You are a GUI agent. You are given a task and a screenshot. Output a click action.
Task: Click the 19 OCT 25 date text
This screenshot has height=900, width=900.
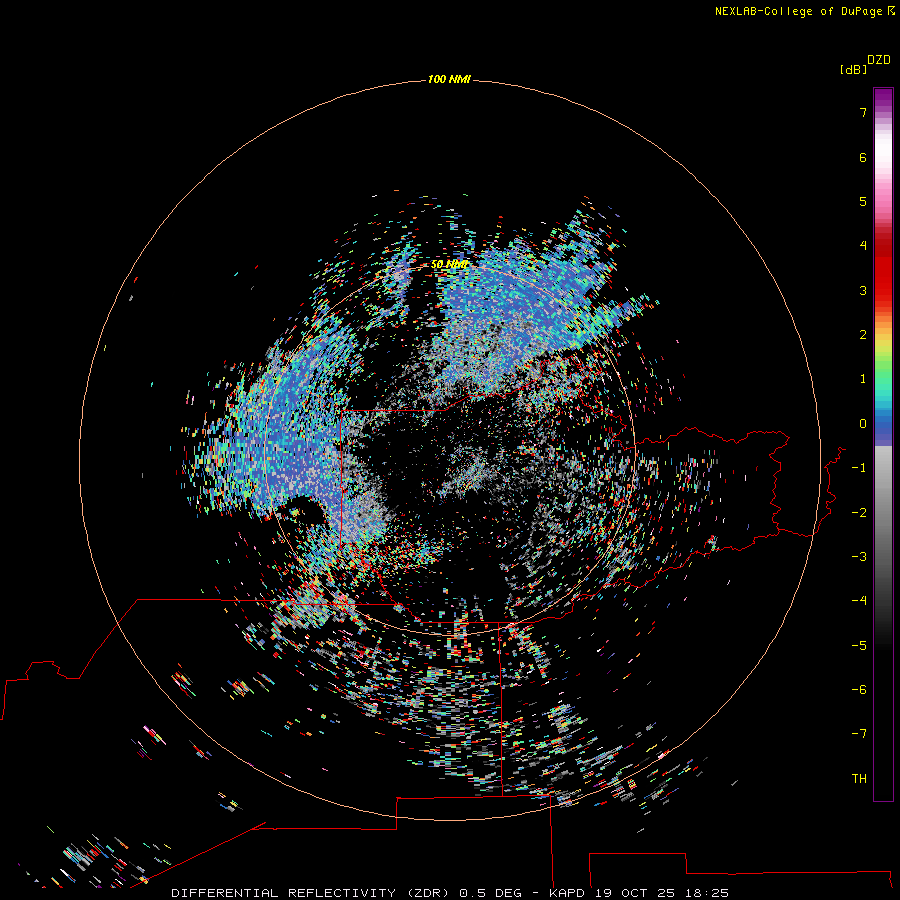(x=635, y=893)
